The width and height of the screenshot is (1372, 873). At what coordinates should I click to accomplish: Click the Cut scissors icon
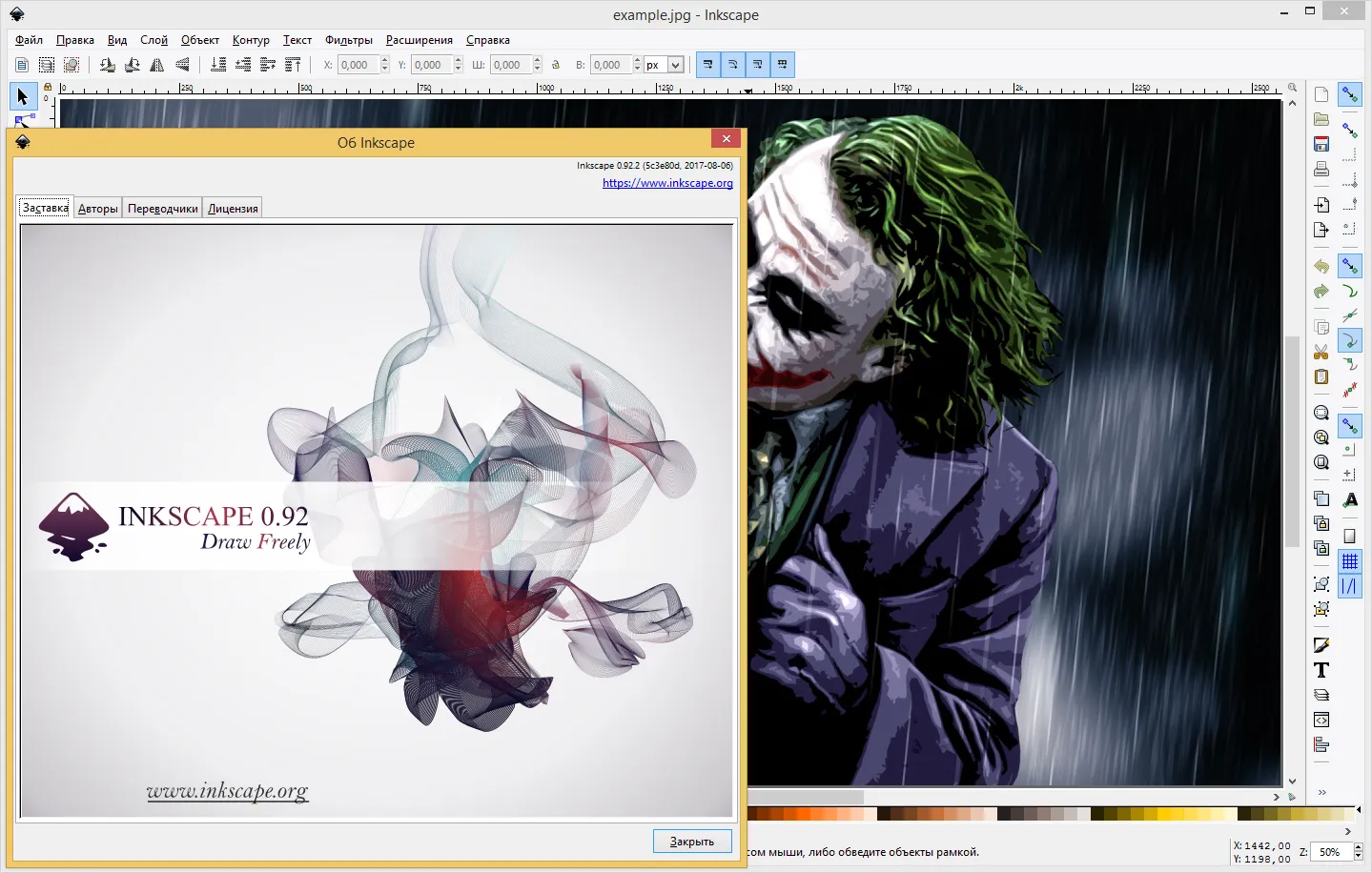coord(1321,353)
